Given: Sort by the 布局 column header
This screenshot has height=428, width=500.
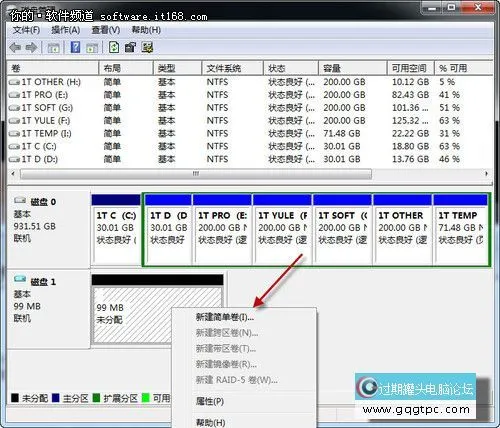Looking at the screenshot, I should (x=126, y=68).
